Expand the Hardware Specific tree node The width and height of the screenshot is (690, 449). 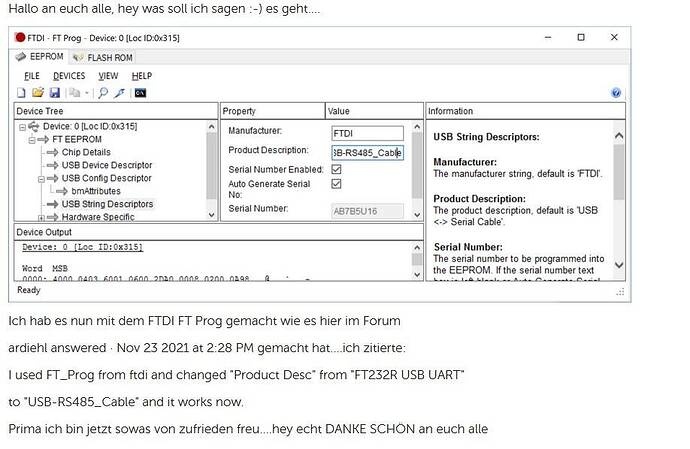(x=41, y=217)
